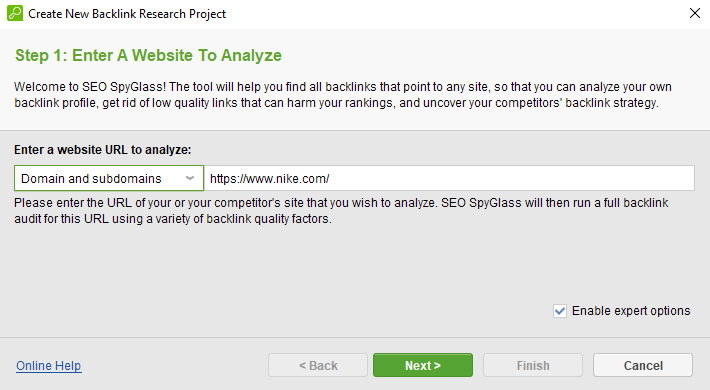Click the disabled Finish button
Viewport: 710px width, 390px height.
pyautogui.click(x=533, y=365)
